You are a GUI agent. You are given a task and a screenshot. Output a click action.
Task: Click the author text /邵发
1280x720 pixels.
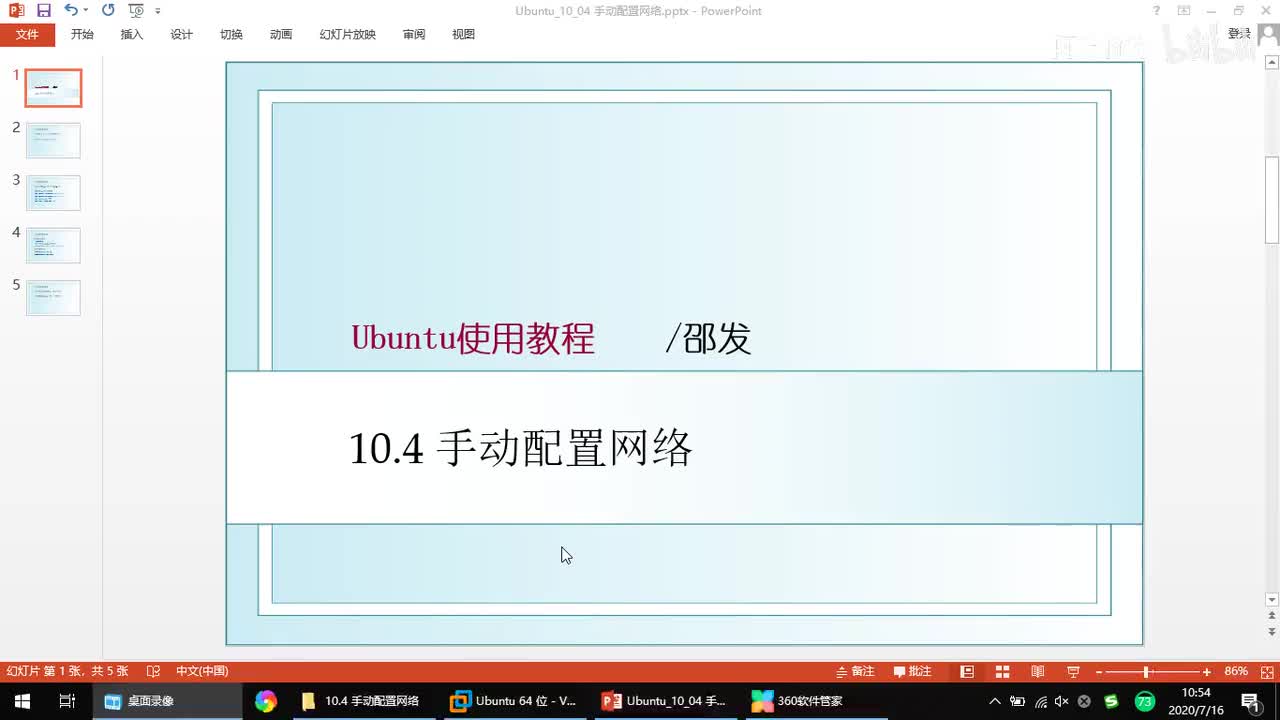[x=708, y=339]
